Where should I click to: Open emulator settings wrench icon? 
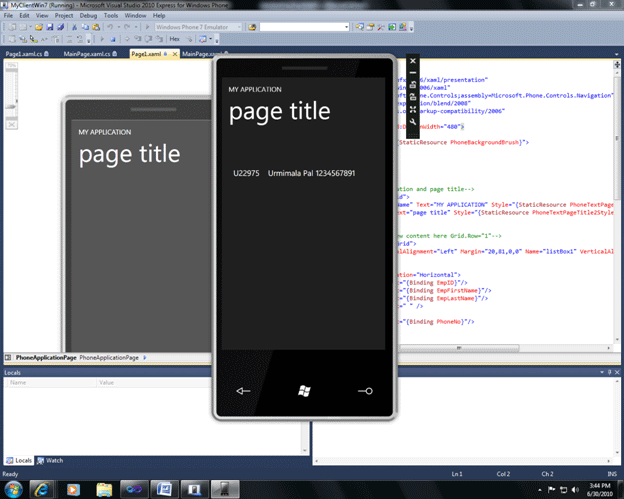[x=413, y=121]
